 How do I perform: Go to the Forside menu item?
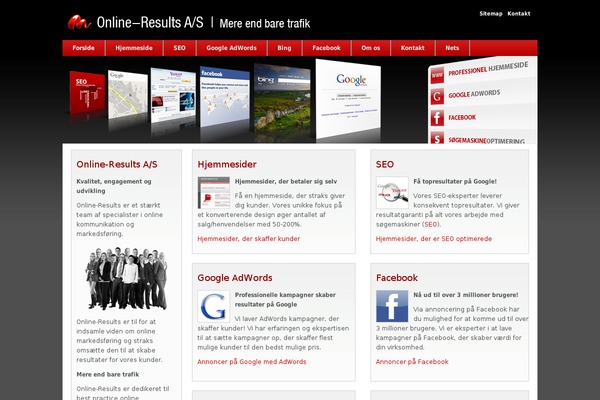pyautogui.click(x=83, y=48)
